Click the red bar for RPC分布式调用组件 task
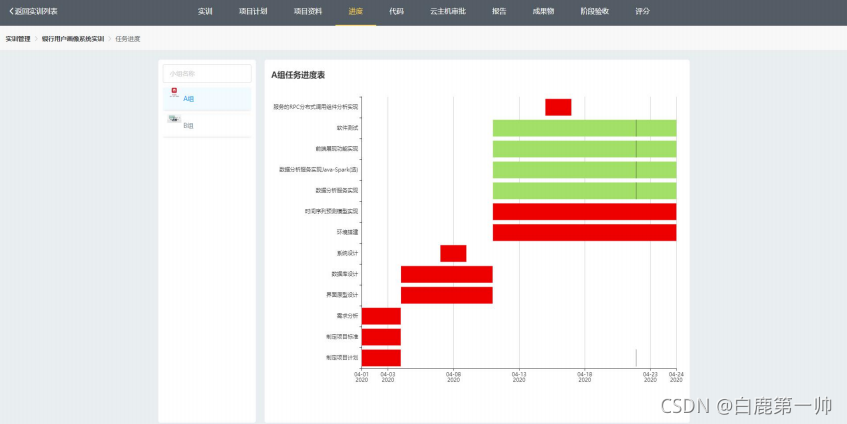 pyautogui.click(x=558, y=107)
